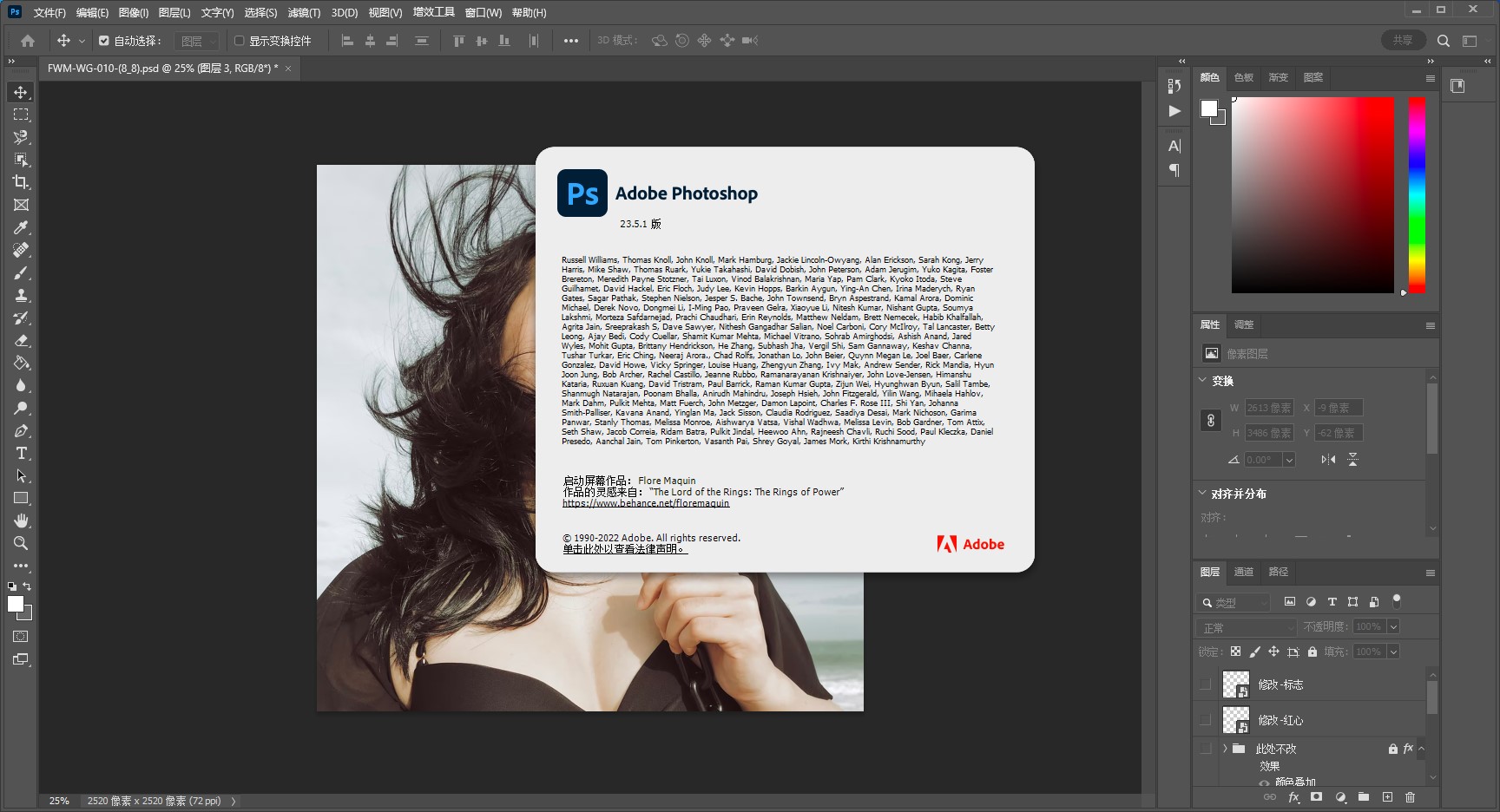Click the 修改-红心 layer thumbnail
This screenshot has height=812, width=1500.
[x=1235, y=720]
